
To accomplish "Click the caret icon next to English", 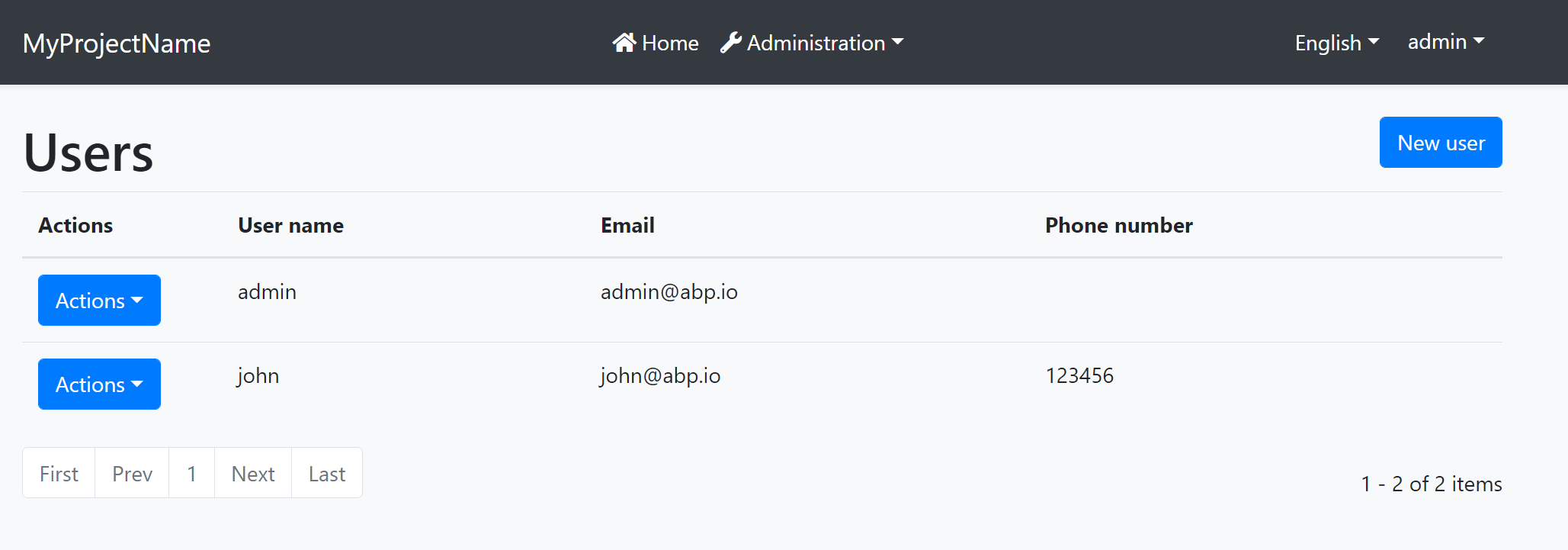I will 1374,43.
